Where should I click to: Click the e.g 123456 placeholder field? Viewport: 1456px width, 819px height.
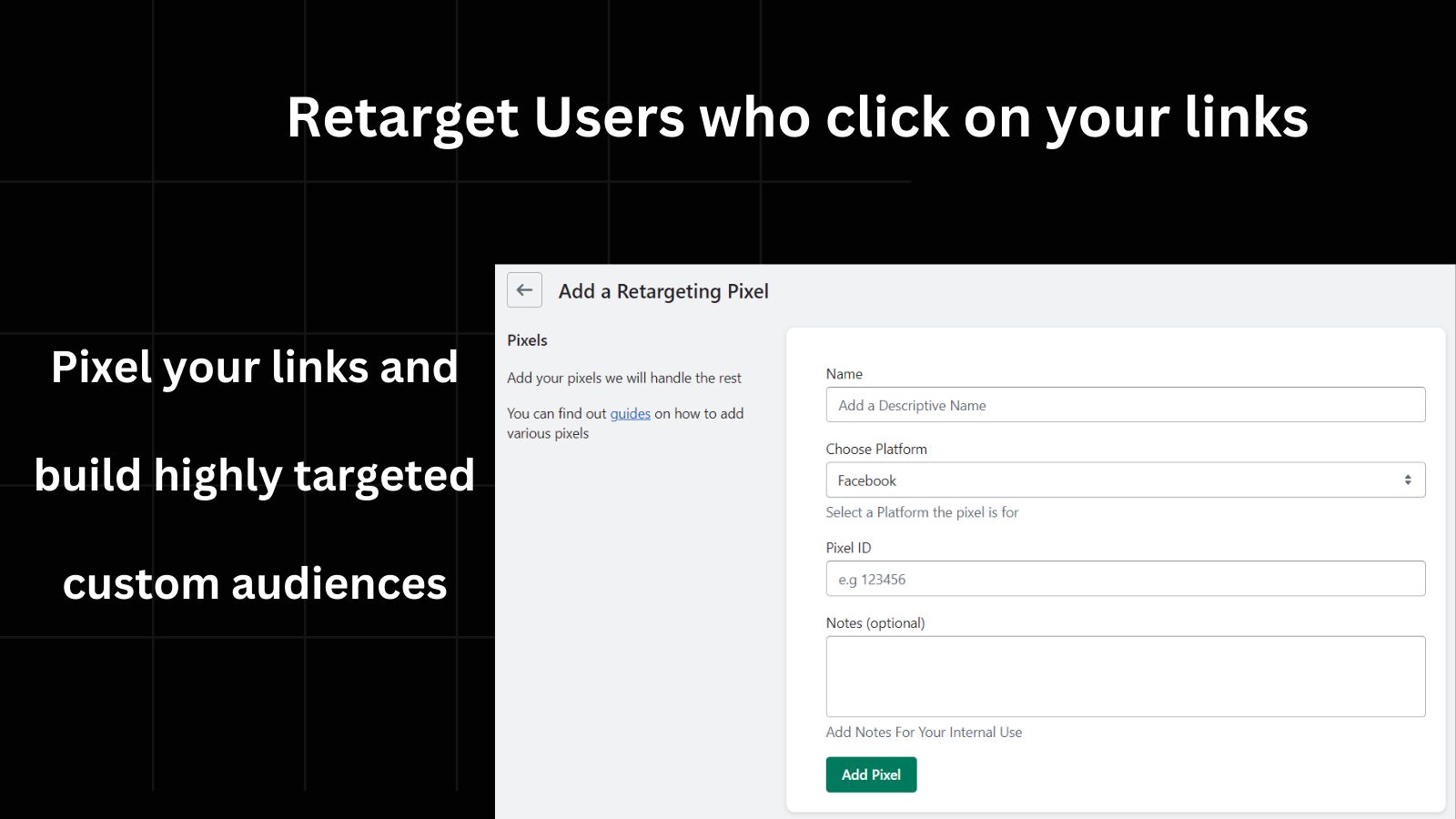coord(1126,579)
